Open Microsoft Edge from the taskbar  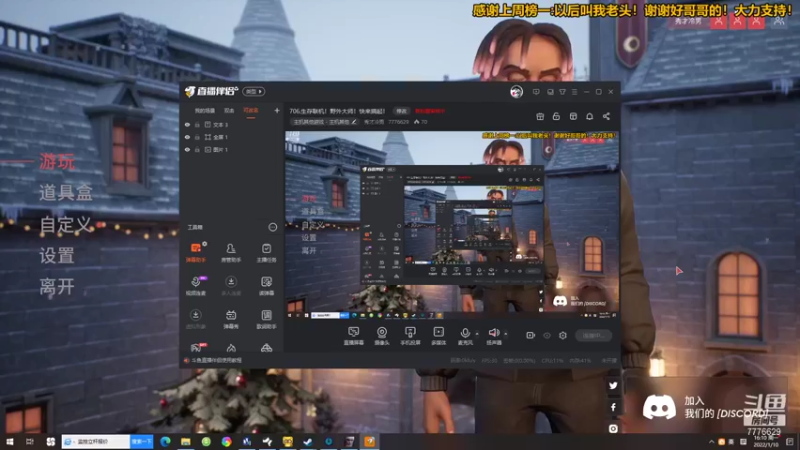(x=165, y=441)
